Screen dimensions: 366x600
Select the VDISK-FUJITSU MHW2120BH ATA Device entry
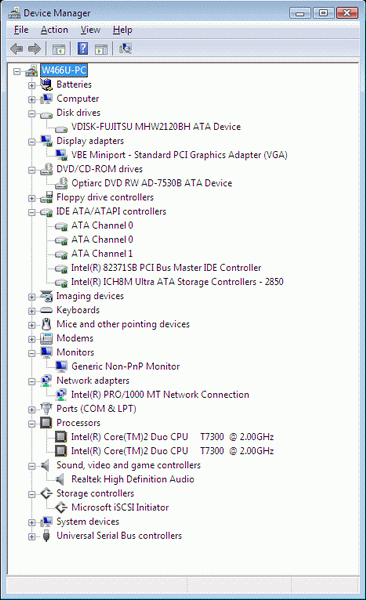156,127
